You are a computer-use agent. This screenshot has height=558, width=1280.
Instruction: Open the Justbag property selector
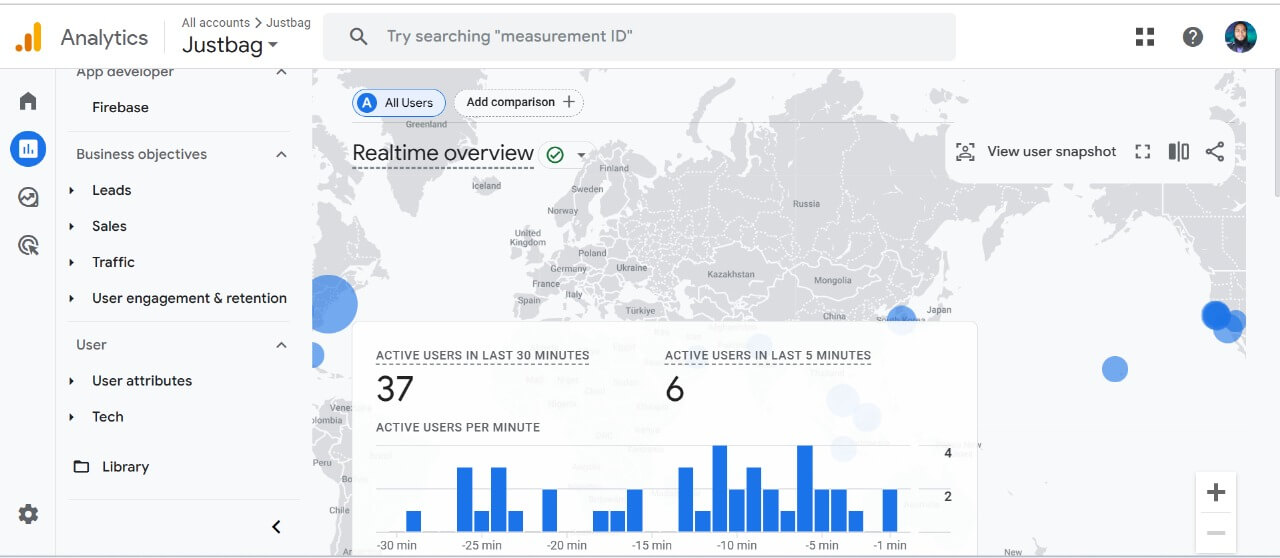point(230,45)
